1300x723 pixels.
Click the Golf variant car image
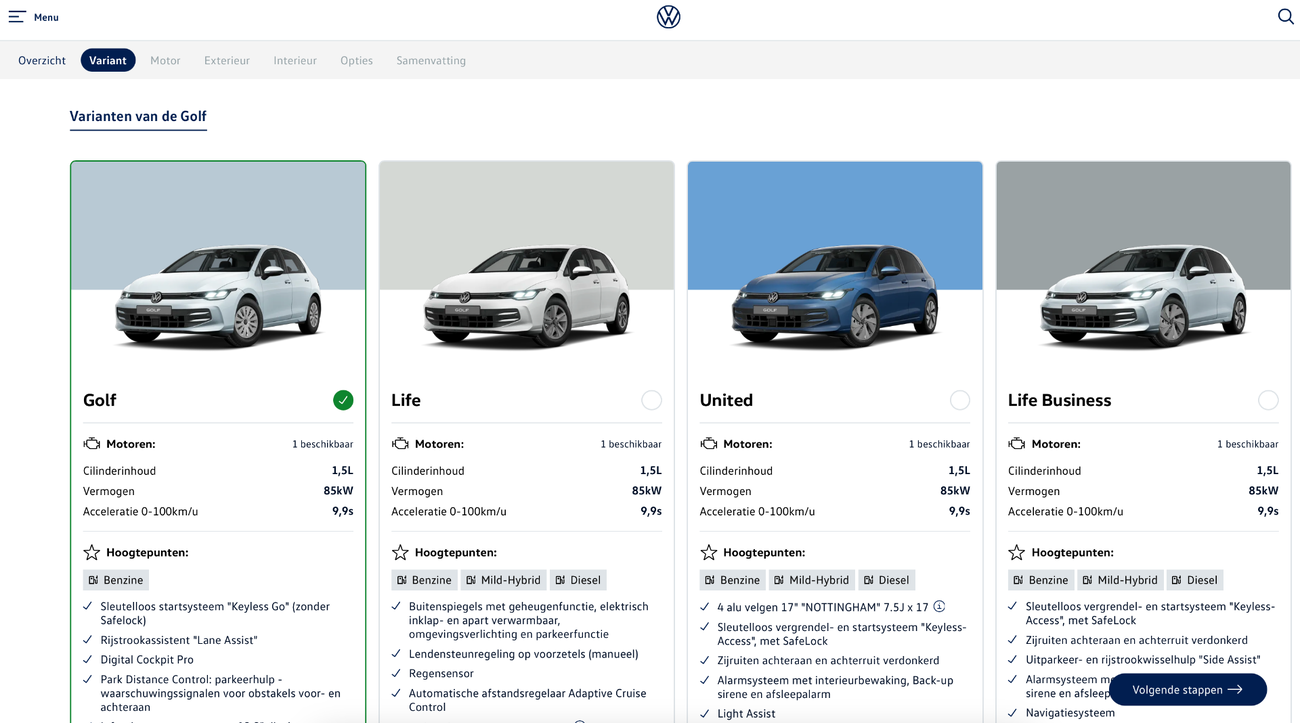[x=218, y=296]
